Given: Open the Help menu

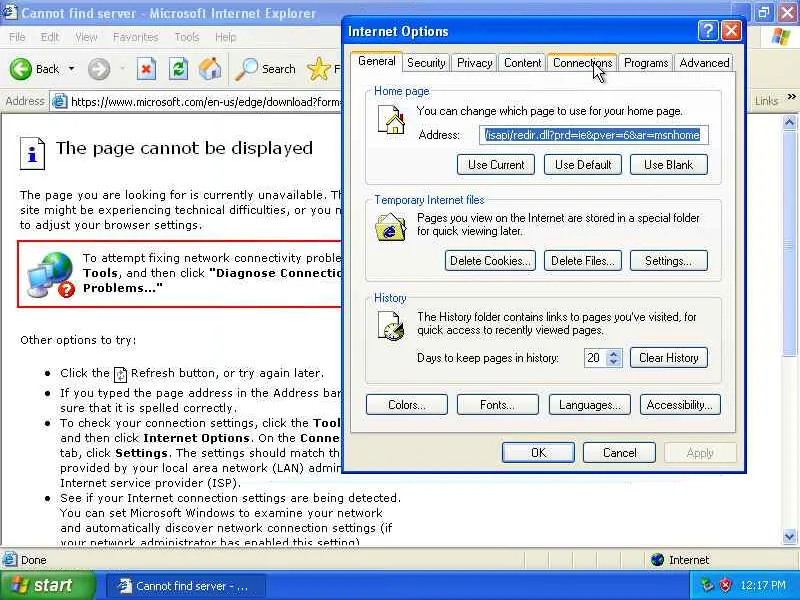Looking at the screenshot, I should [225, 37].
